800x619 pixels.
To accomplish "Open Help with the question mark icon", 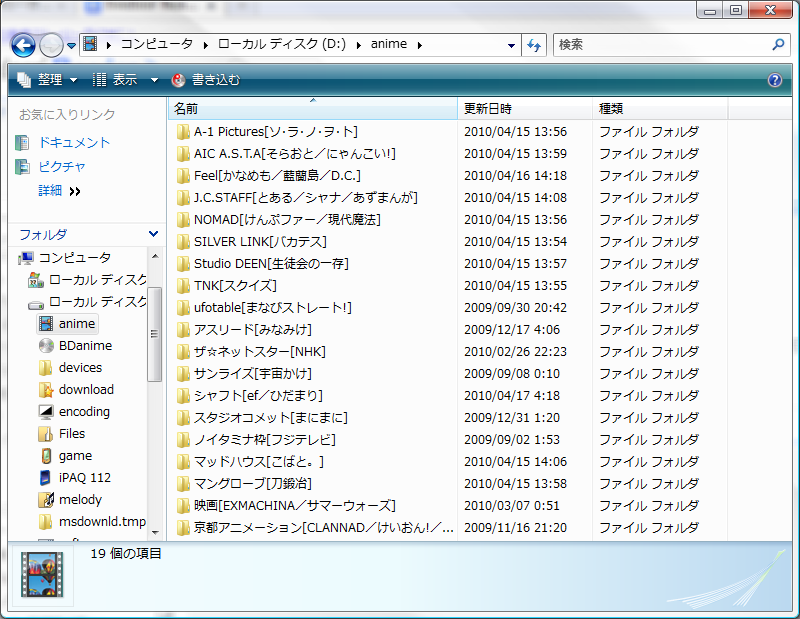I will pos(774,80).
